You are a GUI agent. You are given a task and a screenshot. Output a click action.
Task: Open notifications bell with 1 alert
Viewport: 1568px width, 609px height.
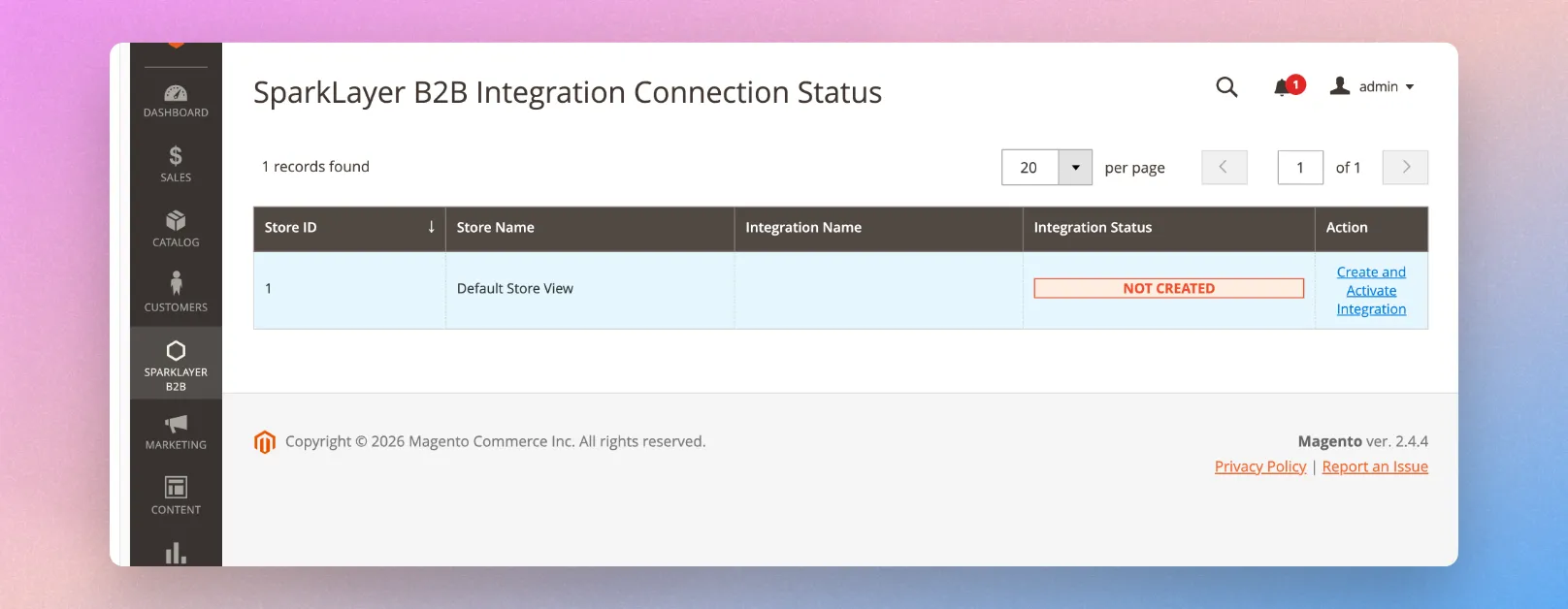1289,86
